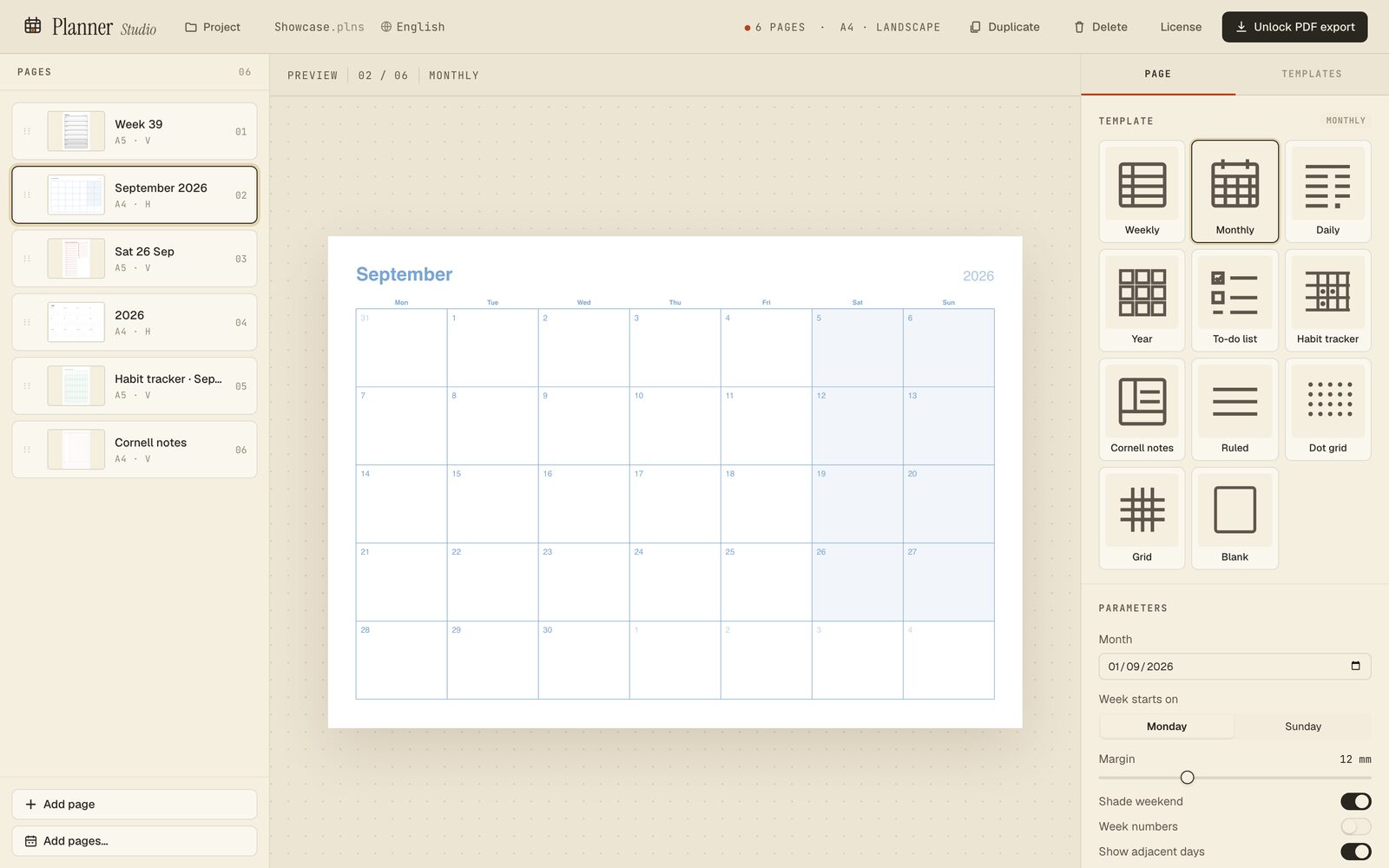Choose the To-do list template
This screenshot has width=1389, height=868.
point(1234,300)
